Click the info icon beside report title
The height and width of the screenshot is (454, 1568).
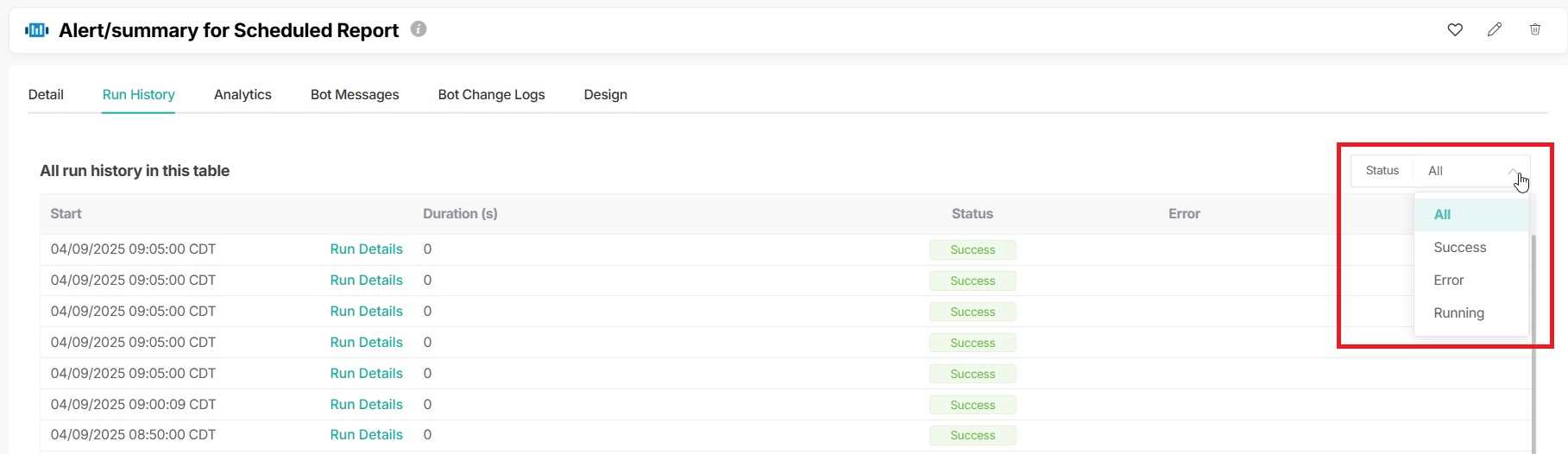(x=419, y=29)
